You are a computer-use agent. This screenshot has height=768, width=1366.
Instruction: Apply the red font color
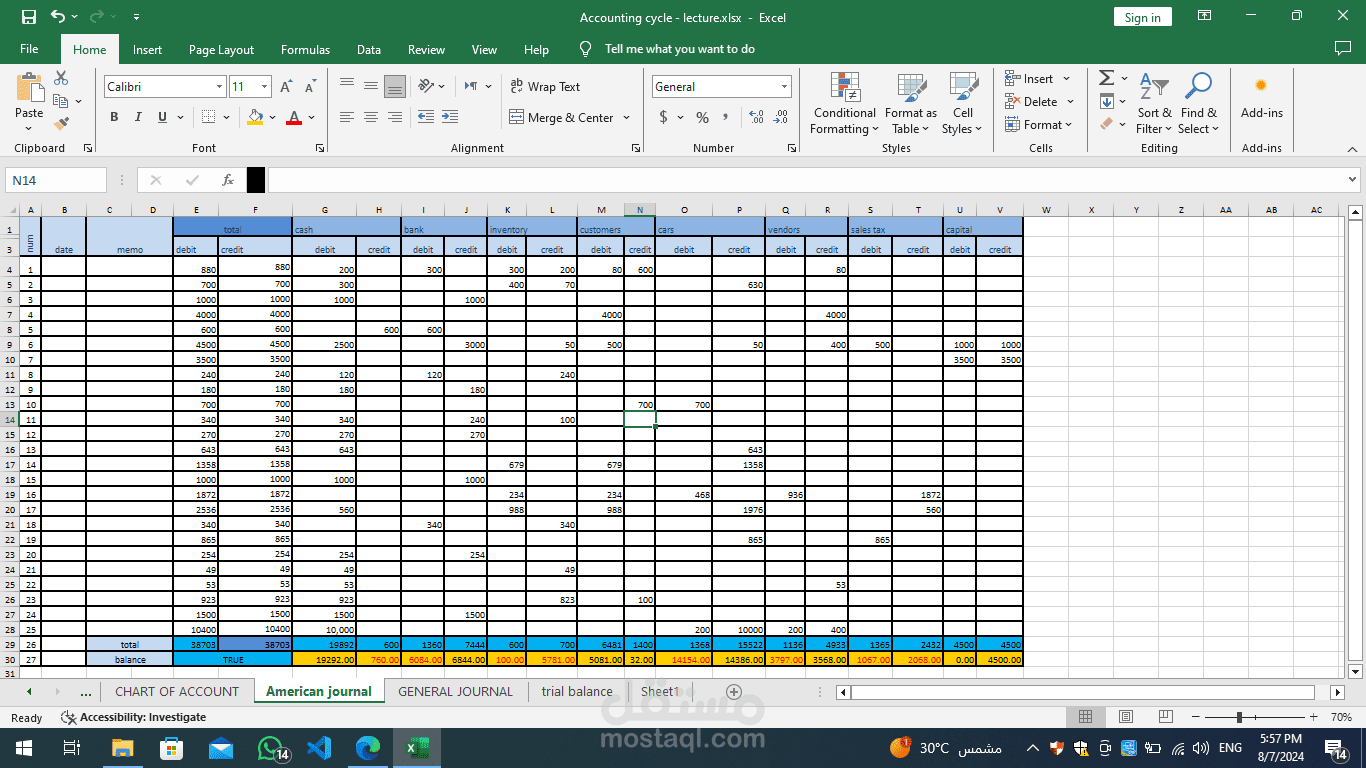[294, 117]
